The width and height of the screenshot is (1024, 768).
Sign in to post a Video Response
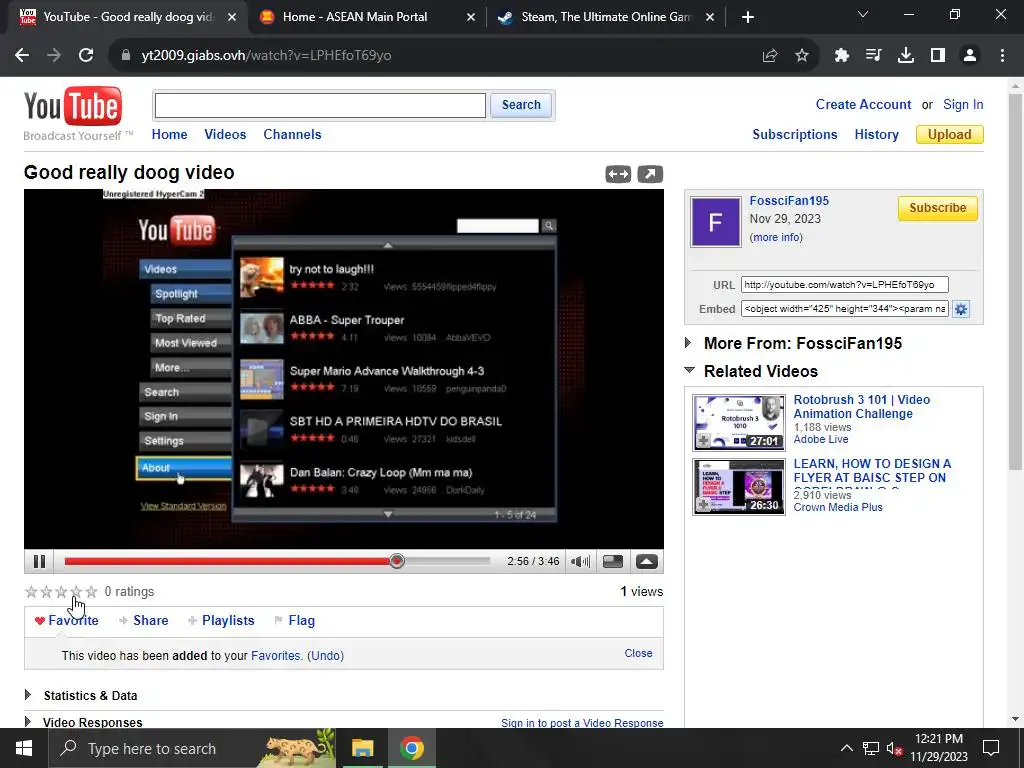582,723
